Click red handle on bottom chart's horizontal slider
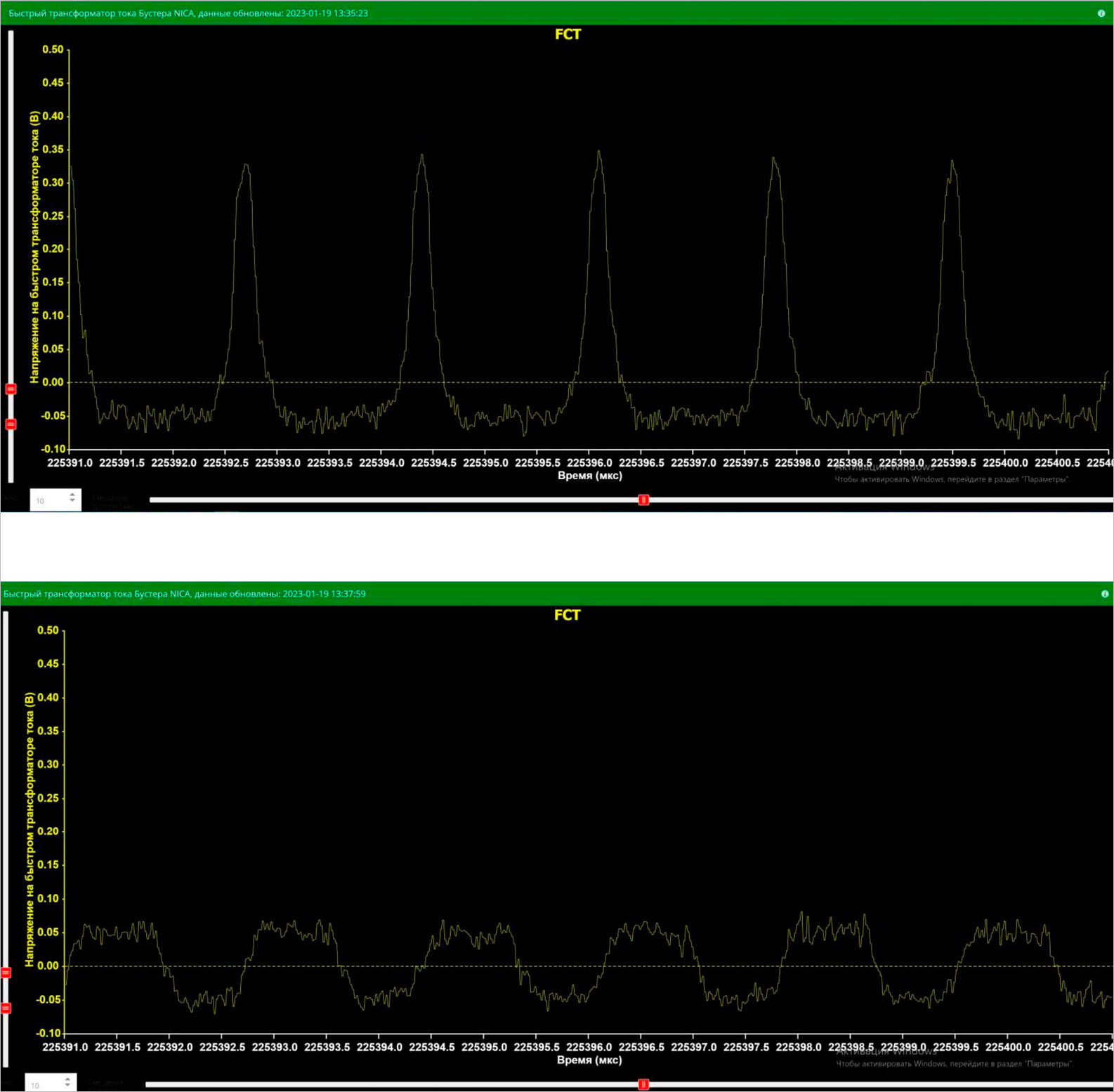The image size is (1114, 1092). pyautogui.click(x=643, y=1084)
